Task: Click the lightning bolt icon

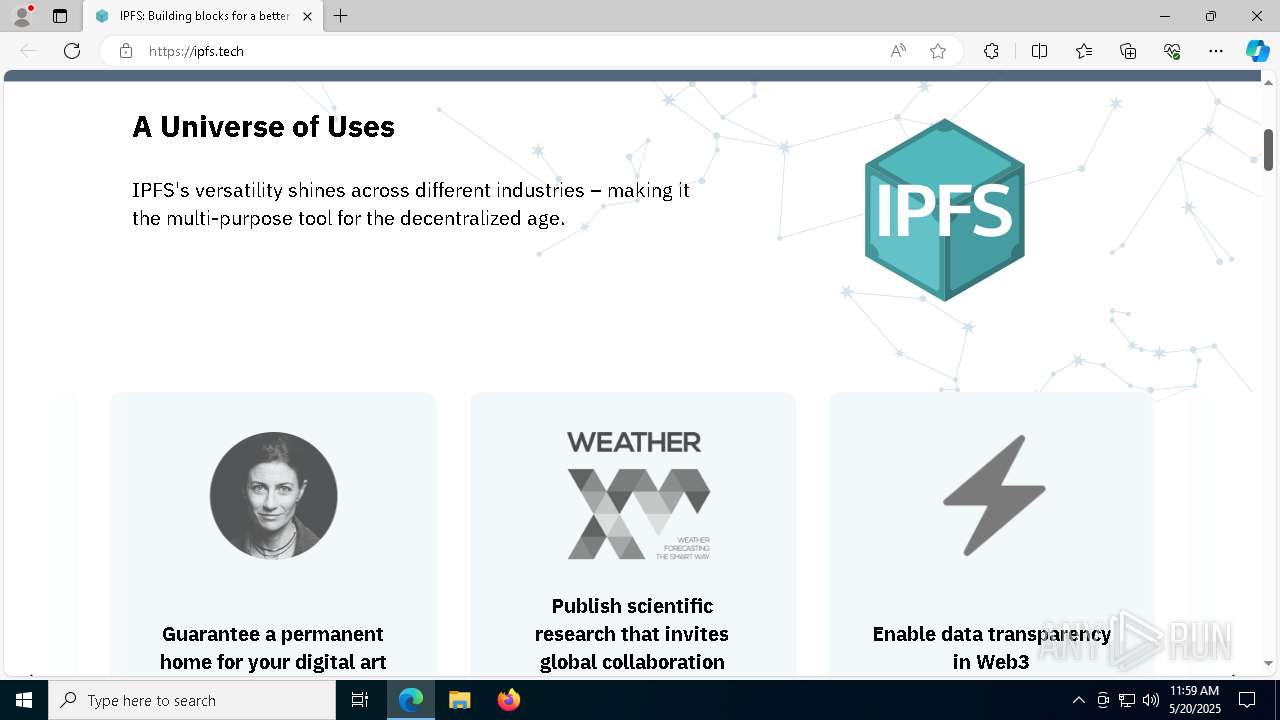Action: point(994,495)
